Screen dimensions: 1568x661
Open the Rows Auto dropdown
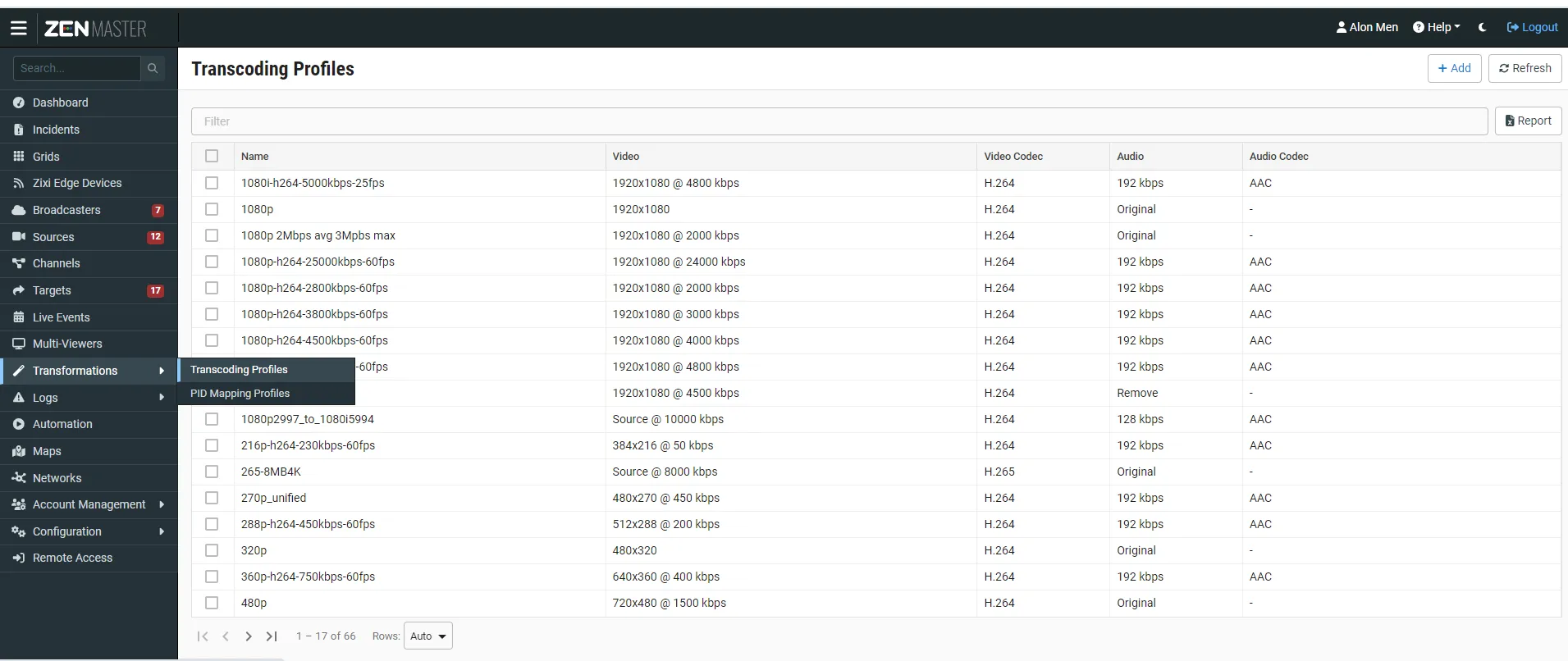tap(428, 636)
